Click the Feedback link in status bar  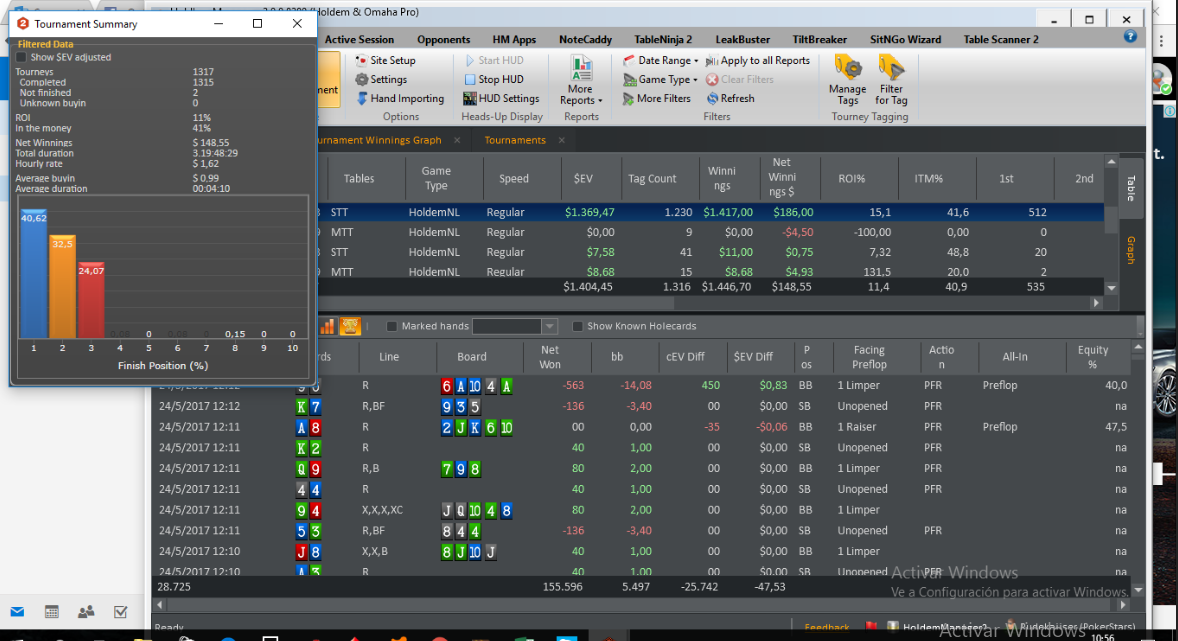[x=826, y=627]
